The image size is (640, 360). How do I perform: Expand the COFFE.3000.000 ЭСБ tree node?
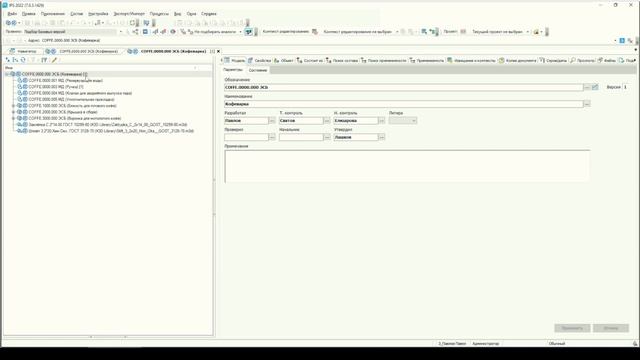pos(13,118)
